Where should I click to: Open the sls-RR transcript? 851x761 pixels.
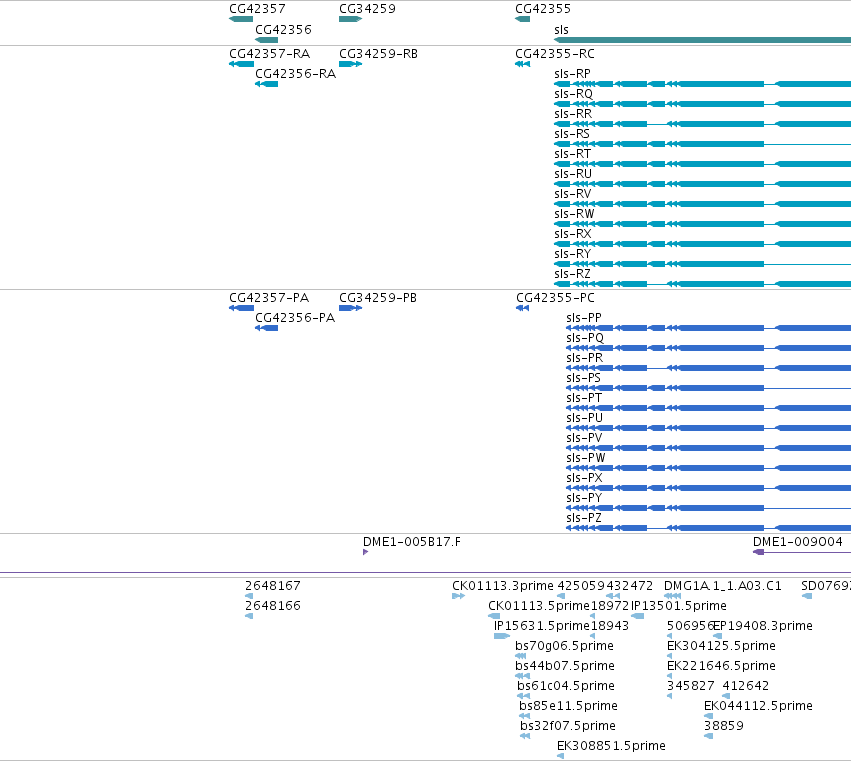[x=702, y=124]
